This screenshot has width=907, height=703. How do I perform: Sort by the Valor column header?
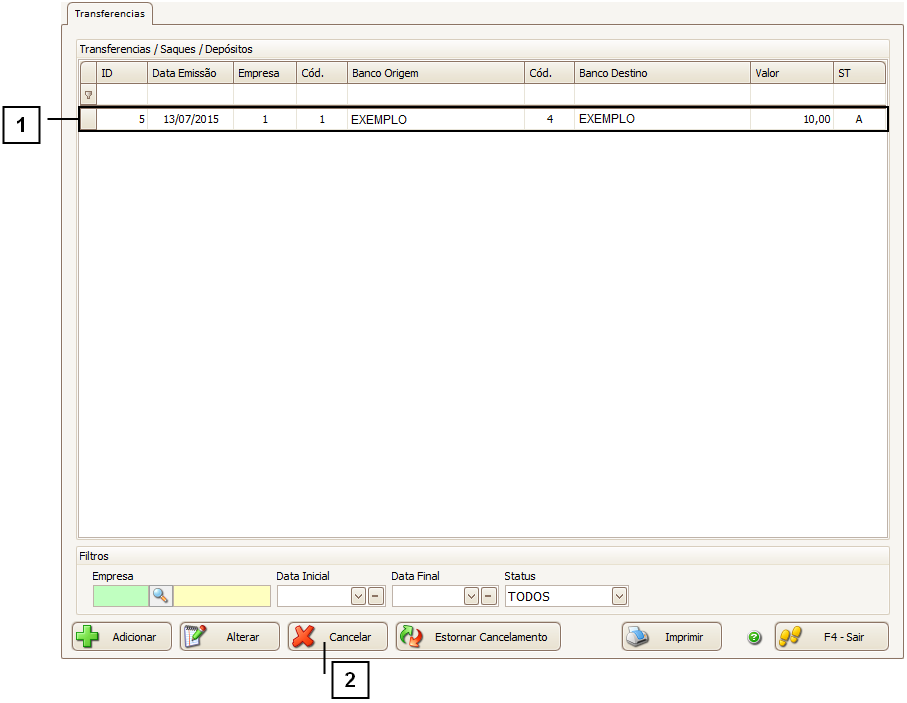click(x=791, y=73)
